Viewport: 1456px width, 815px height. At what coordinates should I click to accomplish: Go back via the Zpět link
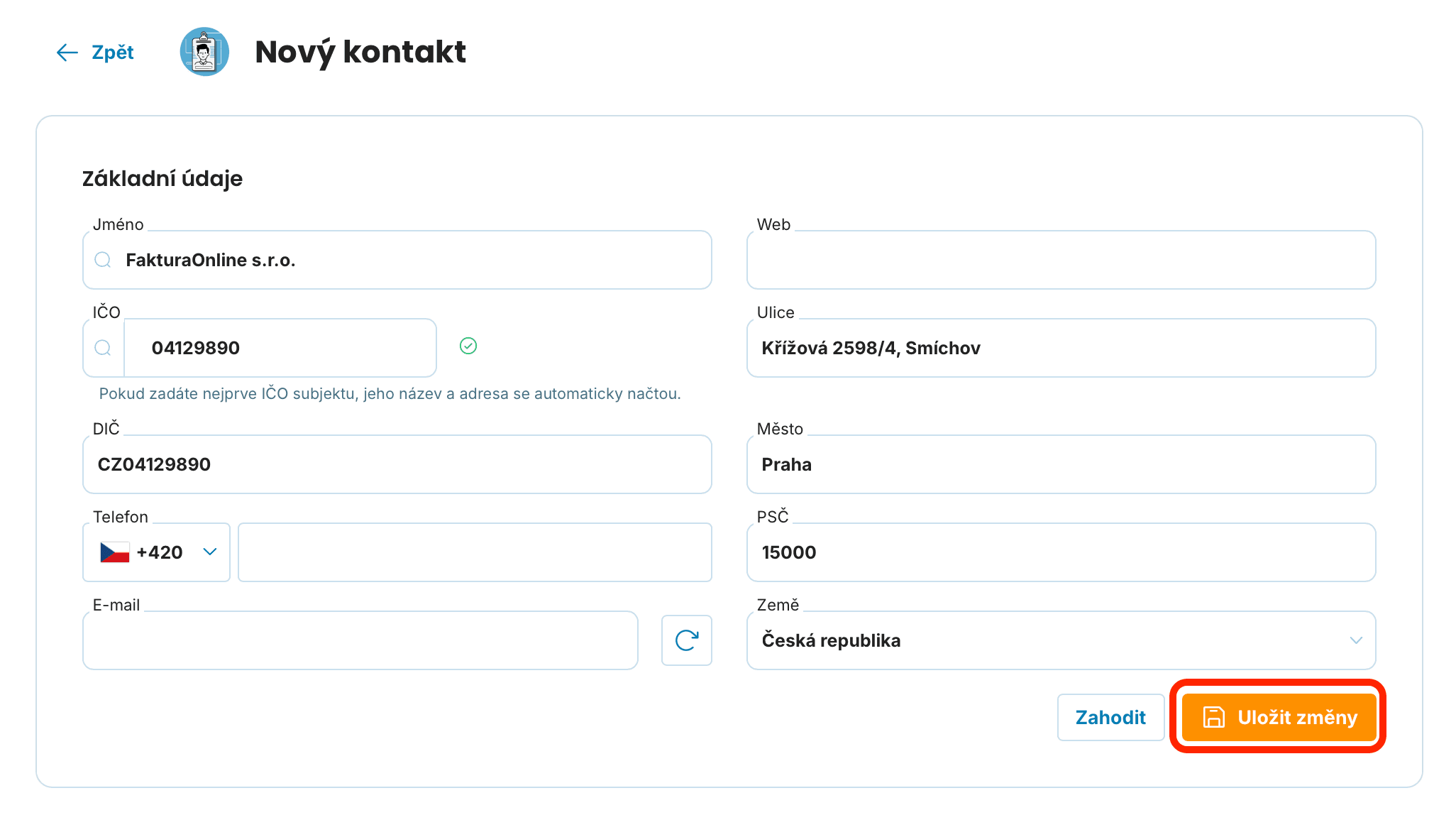[x=113, y=53]
